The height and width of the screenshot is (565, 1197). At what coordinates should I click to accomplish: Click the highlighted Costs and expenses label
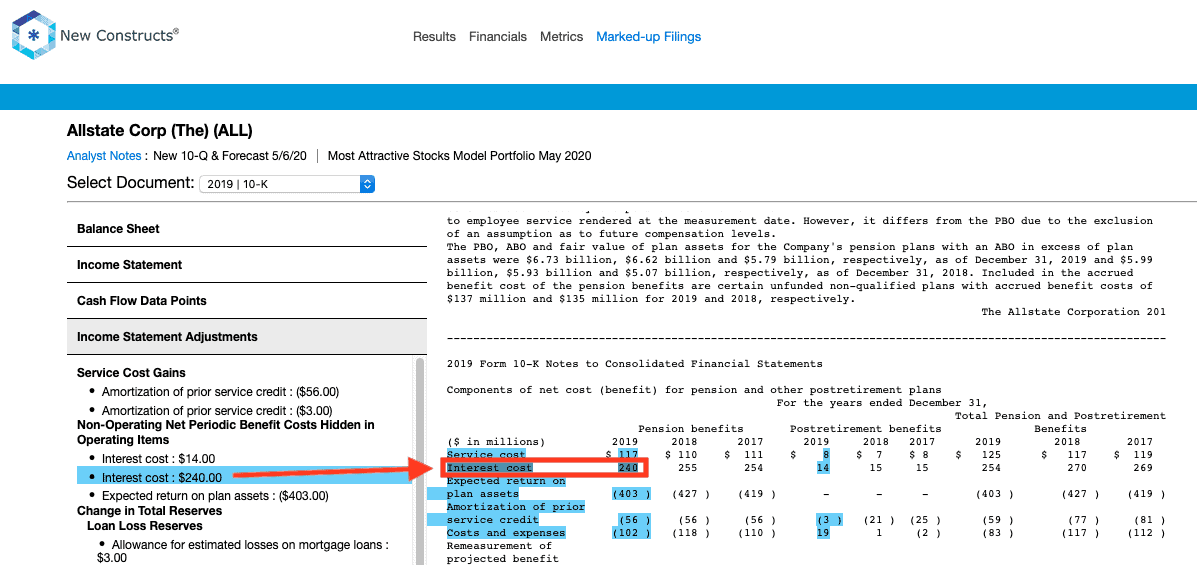click(505, 533)
